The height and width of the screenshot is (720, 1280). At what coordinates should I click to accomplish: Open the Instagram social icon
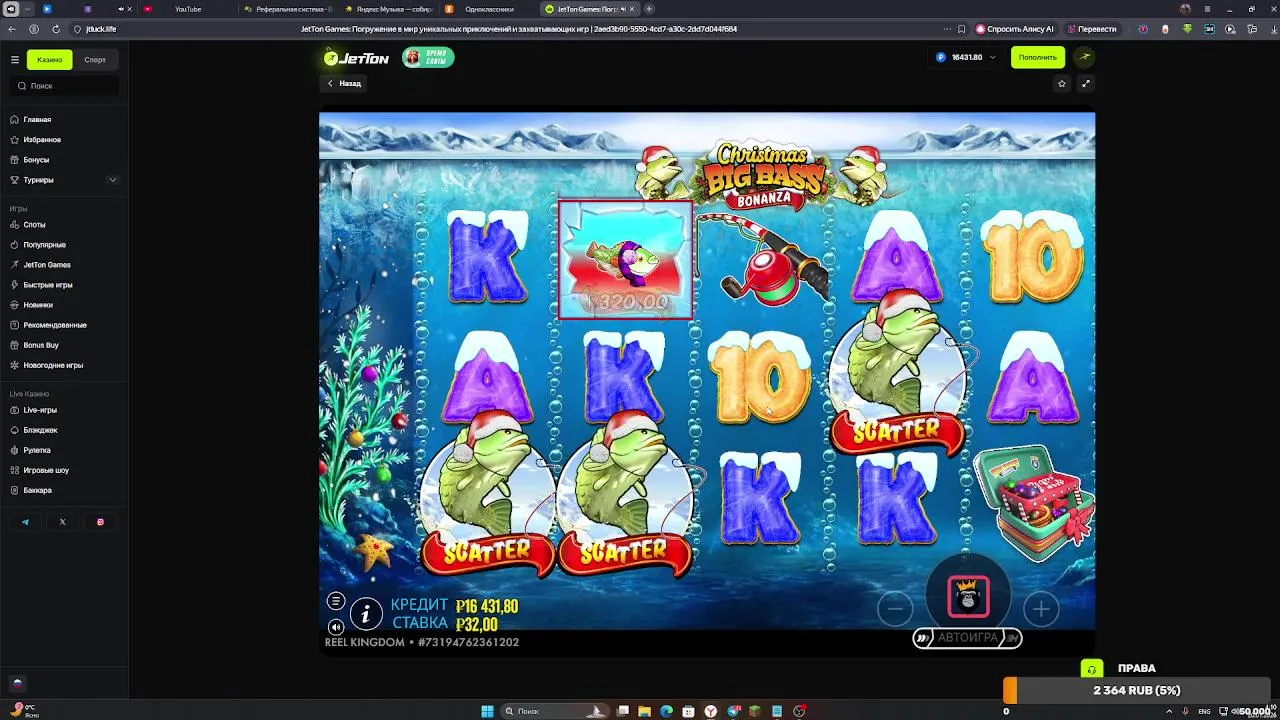(x=100, y=522)
